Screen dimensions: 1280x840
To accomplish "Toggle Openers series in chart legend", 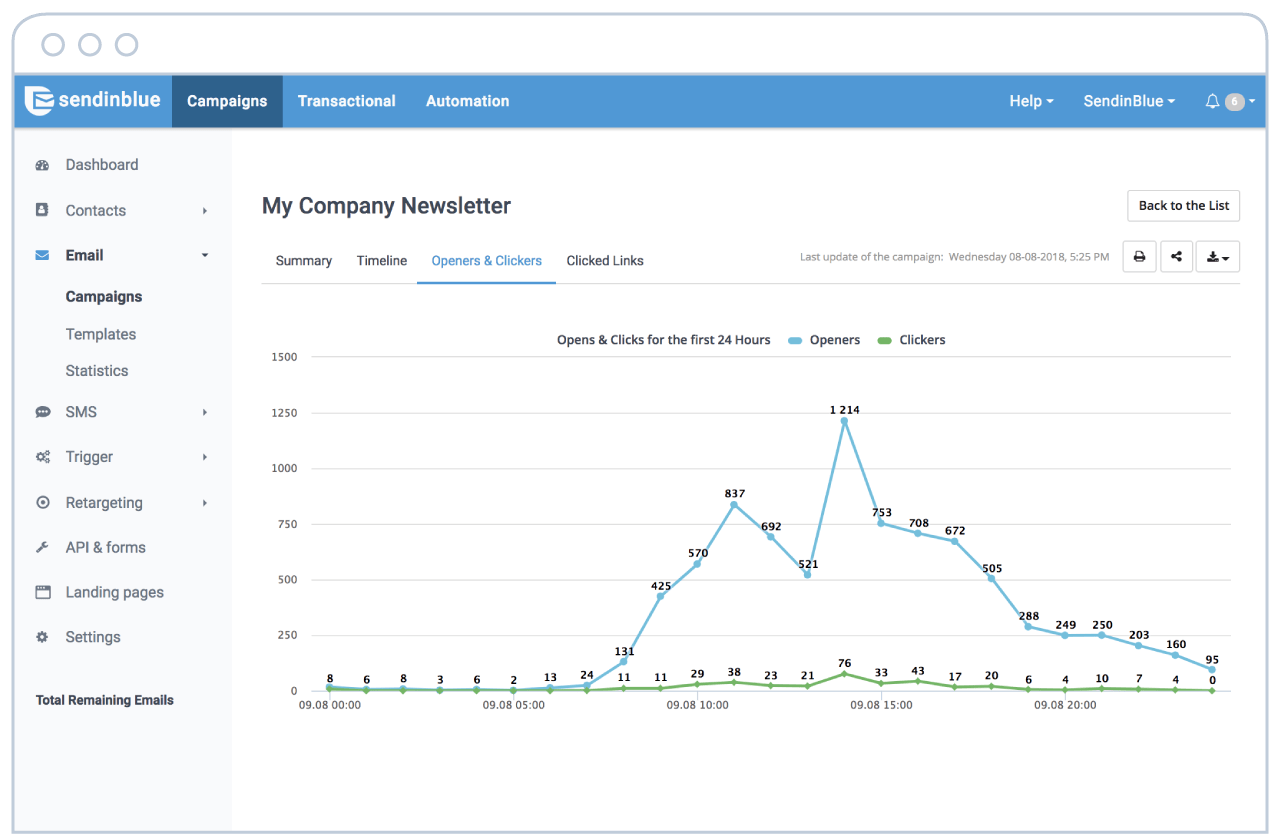I will click(824, 340).
